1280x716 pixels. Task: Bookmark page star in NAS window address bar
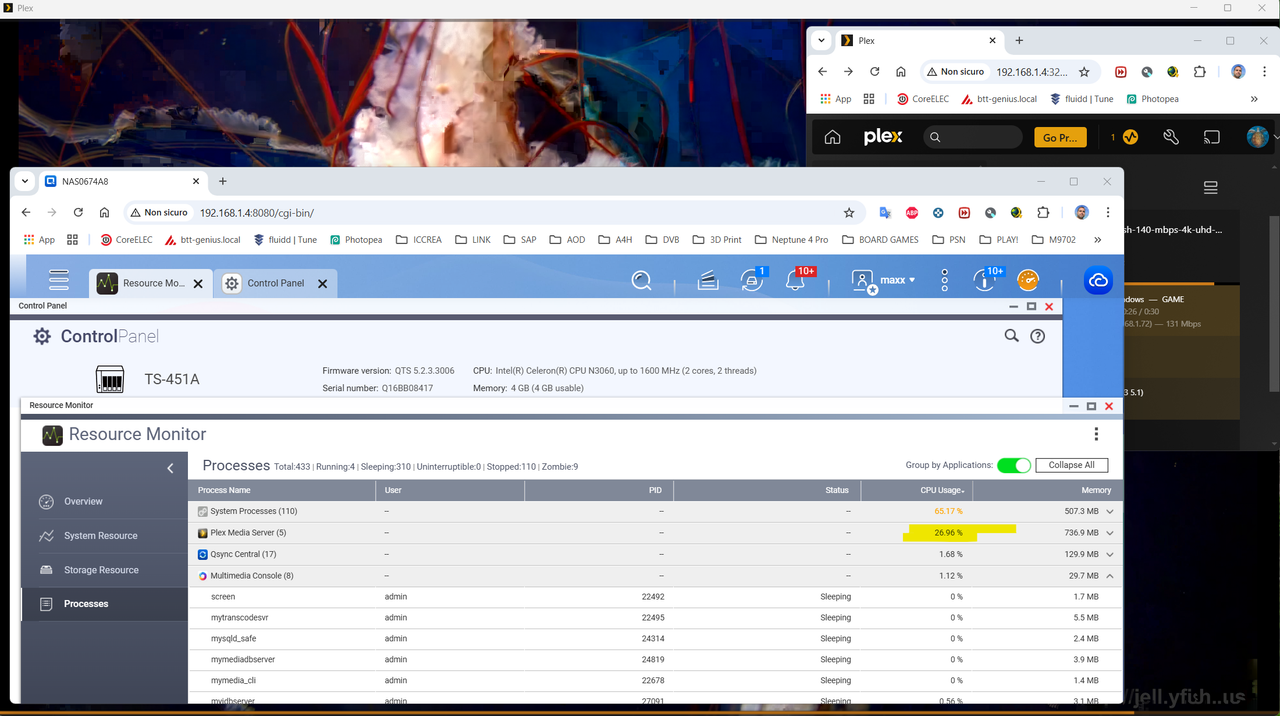(x=849, y=213)
